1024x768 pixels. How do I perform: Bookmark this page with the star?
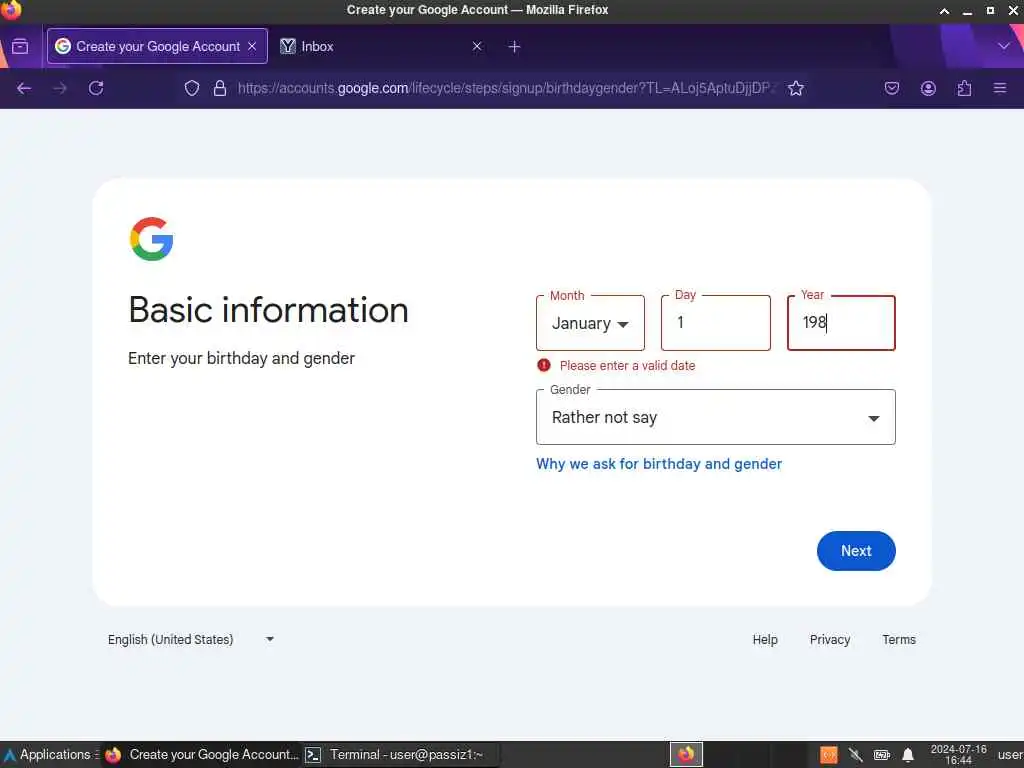click(795, 88)
